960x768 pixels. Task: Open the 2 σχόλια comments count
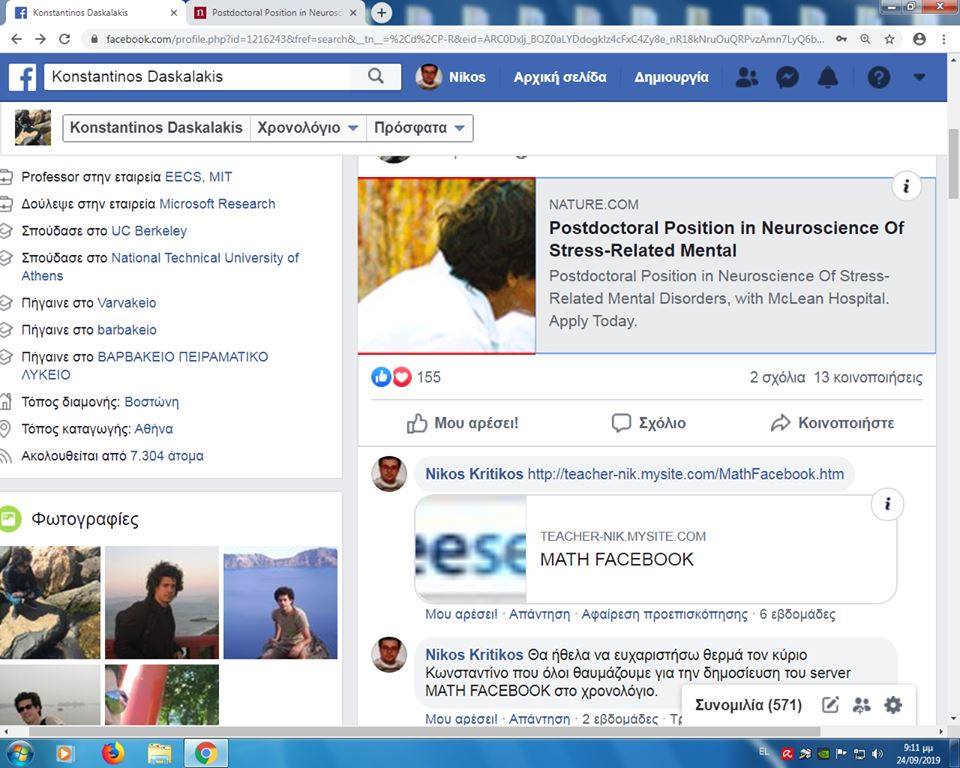[778, 377]
